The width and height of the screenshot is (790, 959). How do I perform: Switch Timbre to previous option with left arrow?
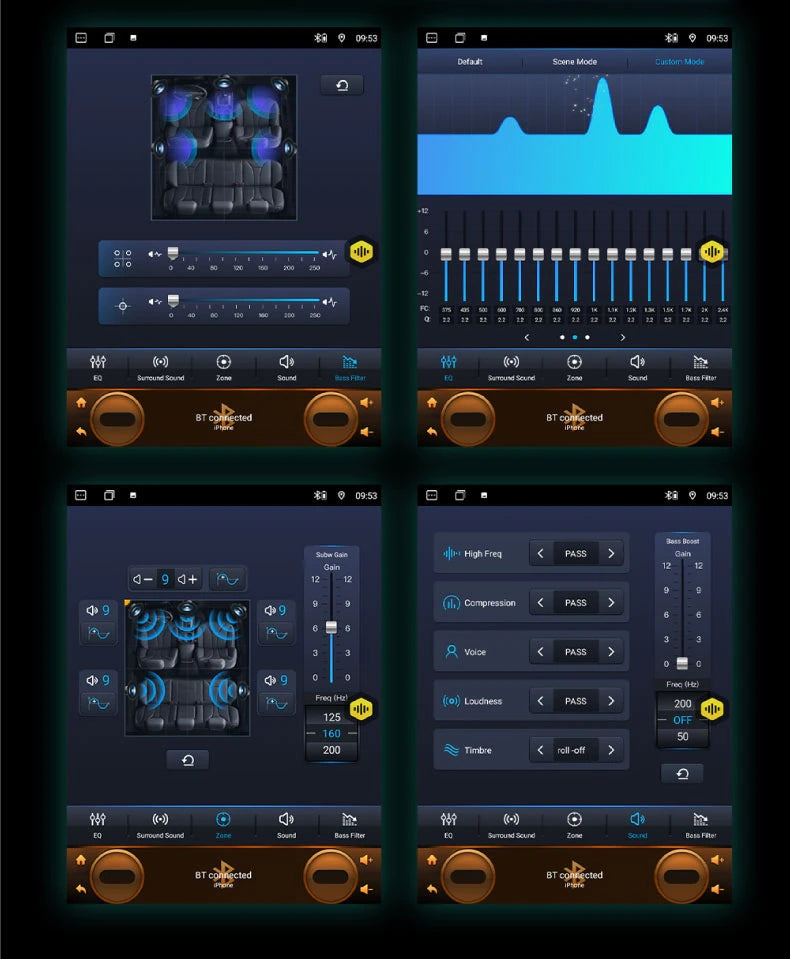click(541, 750)
